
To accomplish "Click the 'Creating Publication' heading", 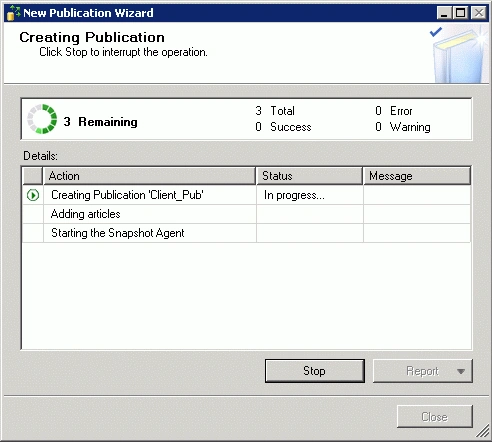I will [92, 37].
